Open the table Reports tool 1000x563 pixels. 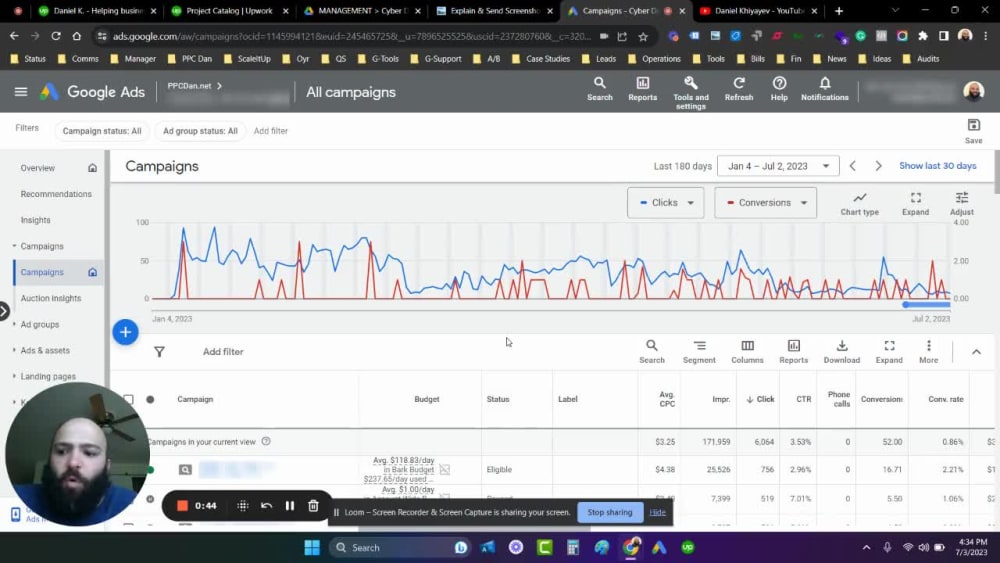coord(793,351)
